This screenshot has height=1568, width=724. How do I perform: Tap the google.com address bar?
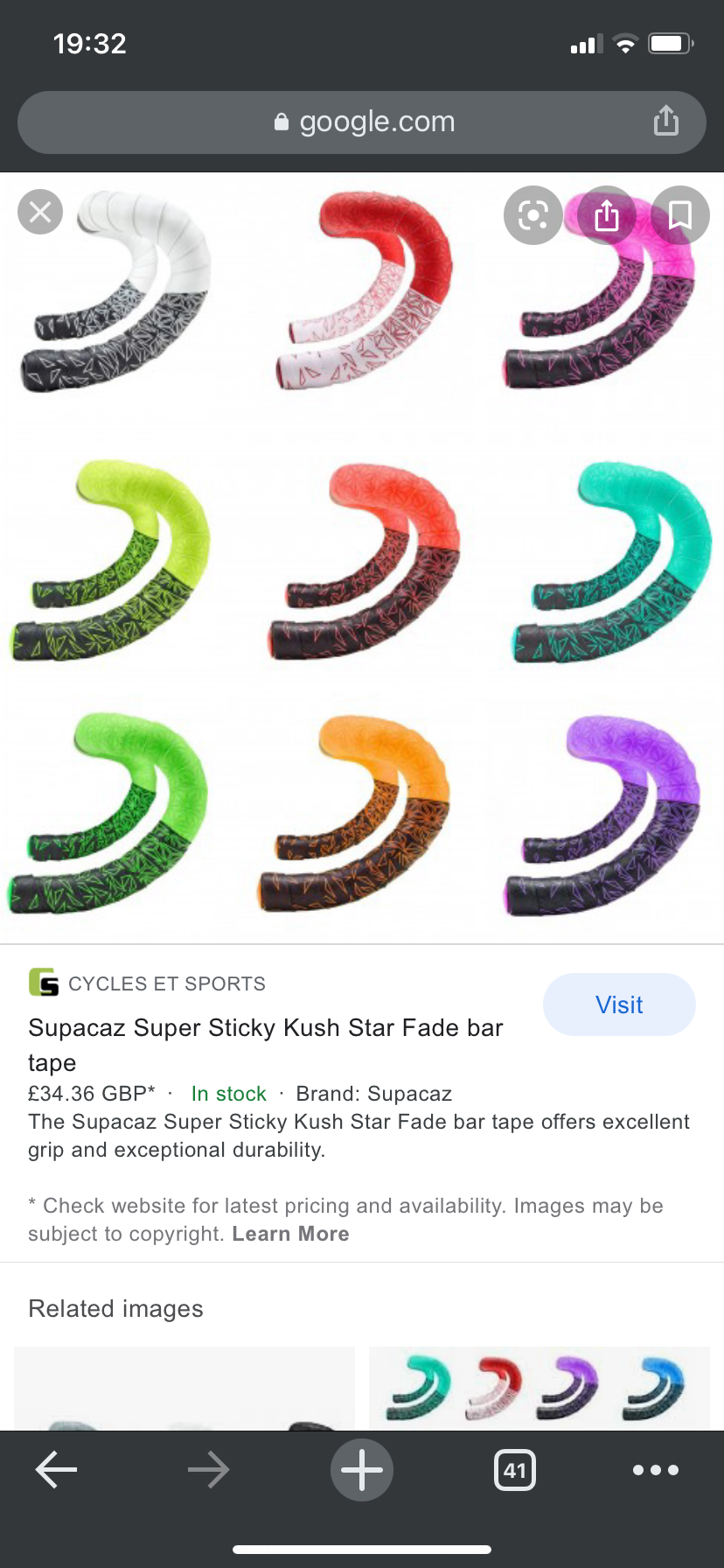coord(362,122)
